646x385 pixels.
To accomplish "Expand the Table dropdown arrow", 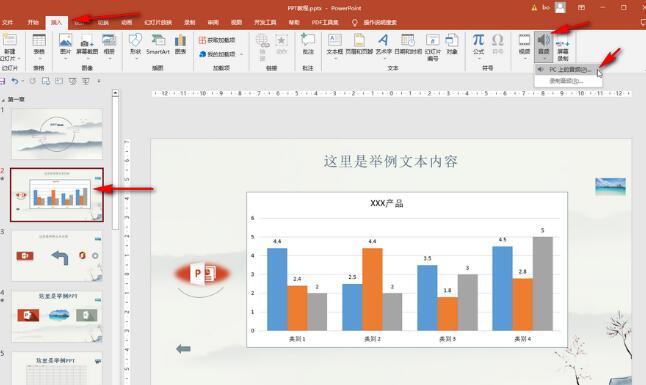I will (x=39, y=59).
